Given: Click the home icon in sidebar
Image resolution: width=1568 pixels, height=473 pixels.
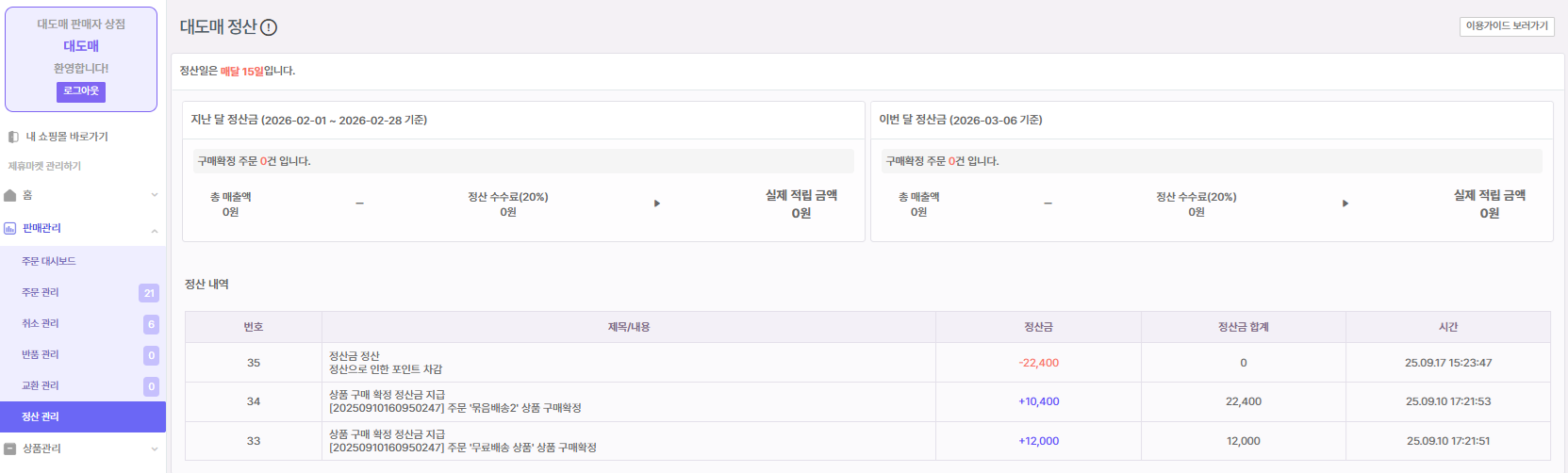Looking at the screenshot, I should pos(10,195).
